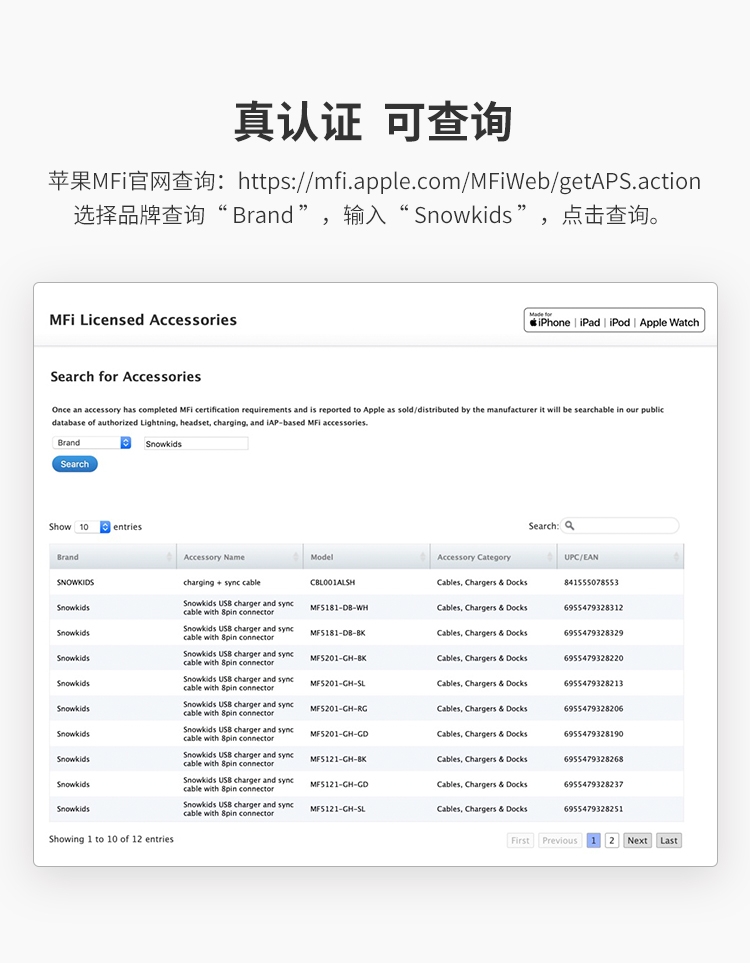The height and width of the screenshot is (963, 750).
Task: Sort by UPC/EAN column header
Action: click(x=620, y=557)
